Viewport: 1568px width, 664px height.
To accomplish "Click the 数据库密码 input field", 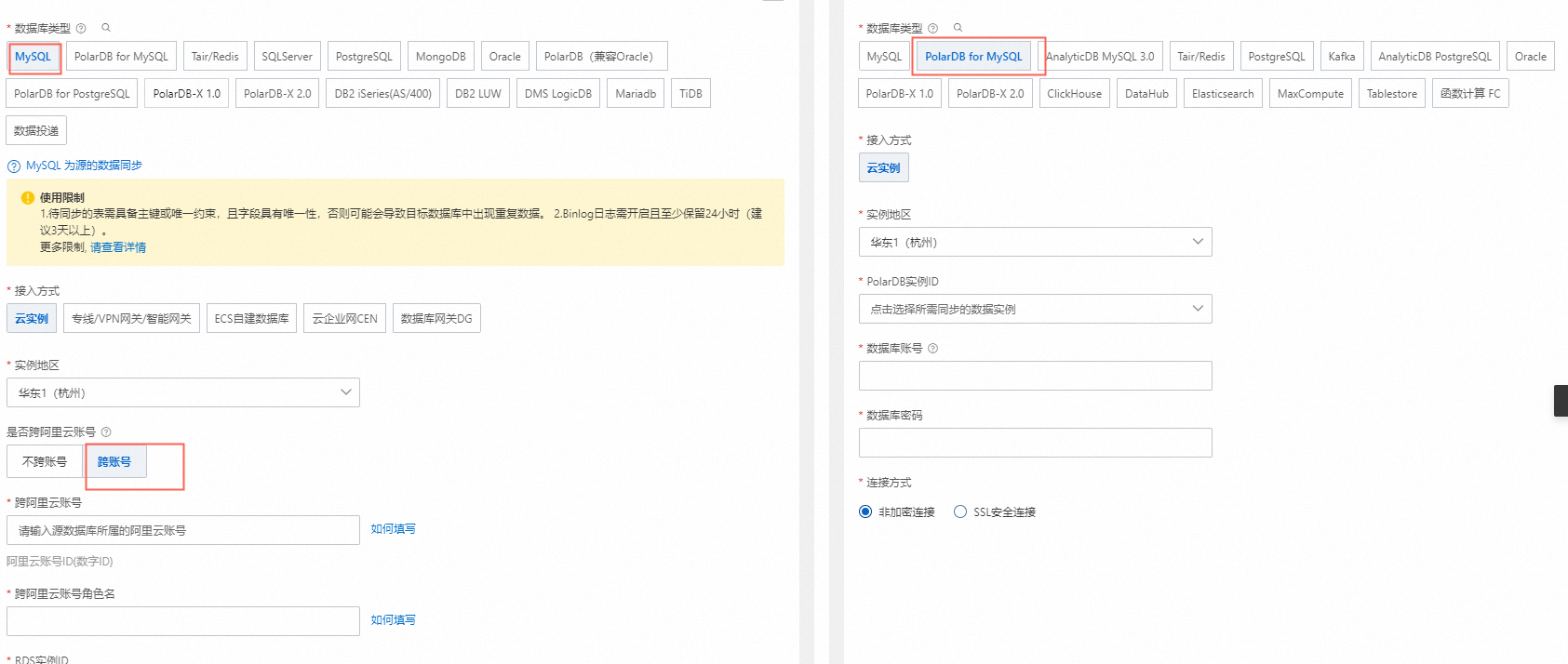I will pyautogui.click(x=1036, y=443).
